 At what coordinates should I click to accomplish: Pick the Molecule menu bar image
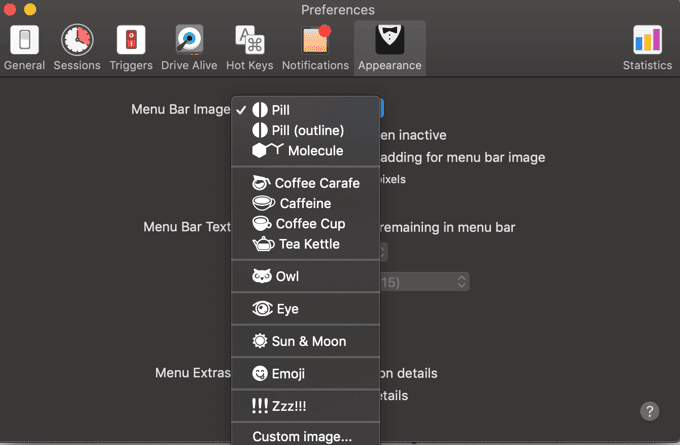(306, 151)
